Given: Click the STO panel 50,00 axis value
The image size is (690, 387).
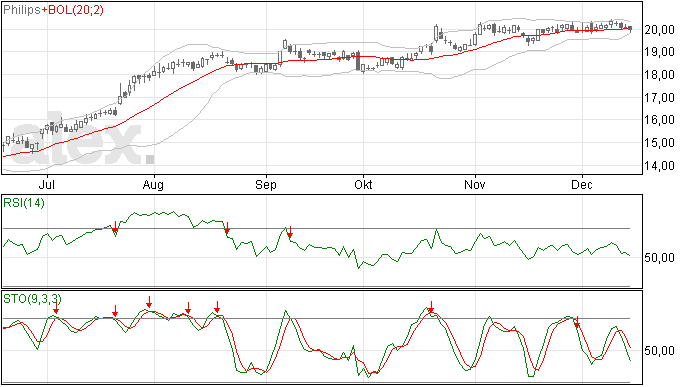Looking at the screenshot, I should 659,351.
